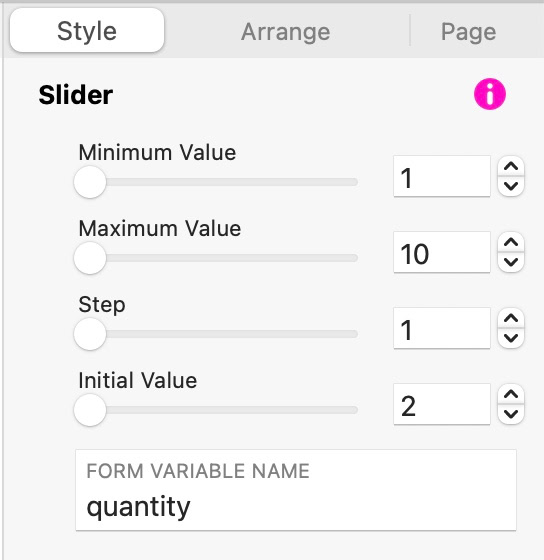Focus the Maximum Value field showing 10
Image resolution: width=544 pixels, height=560 pixels.
[442, 252]
